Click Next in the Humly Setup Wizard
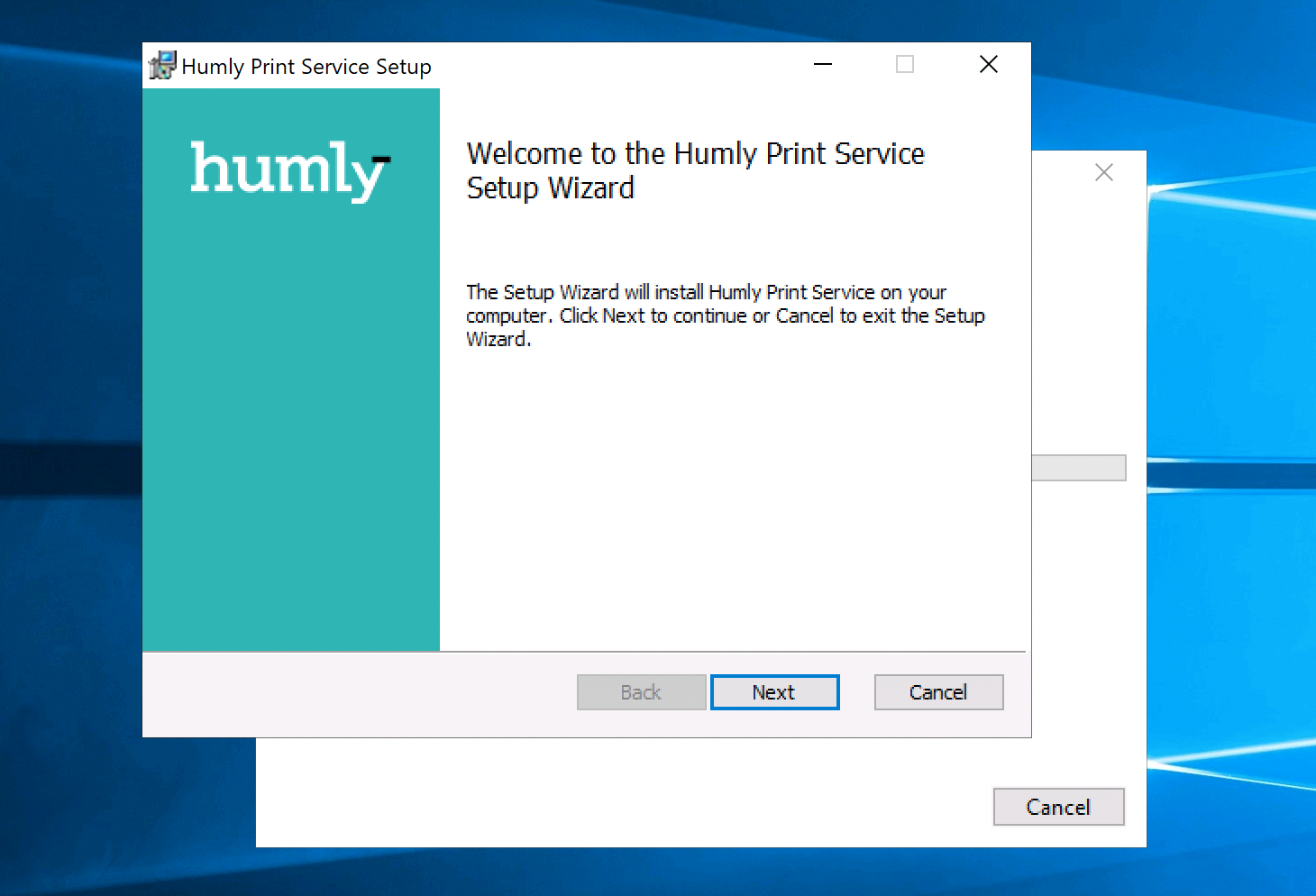1316x896 pixels. (774, 692)
